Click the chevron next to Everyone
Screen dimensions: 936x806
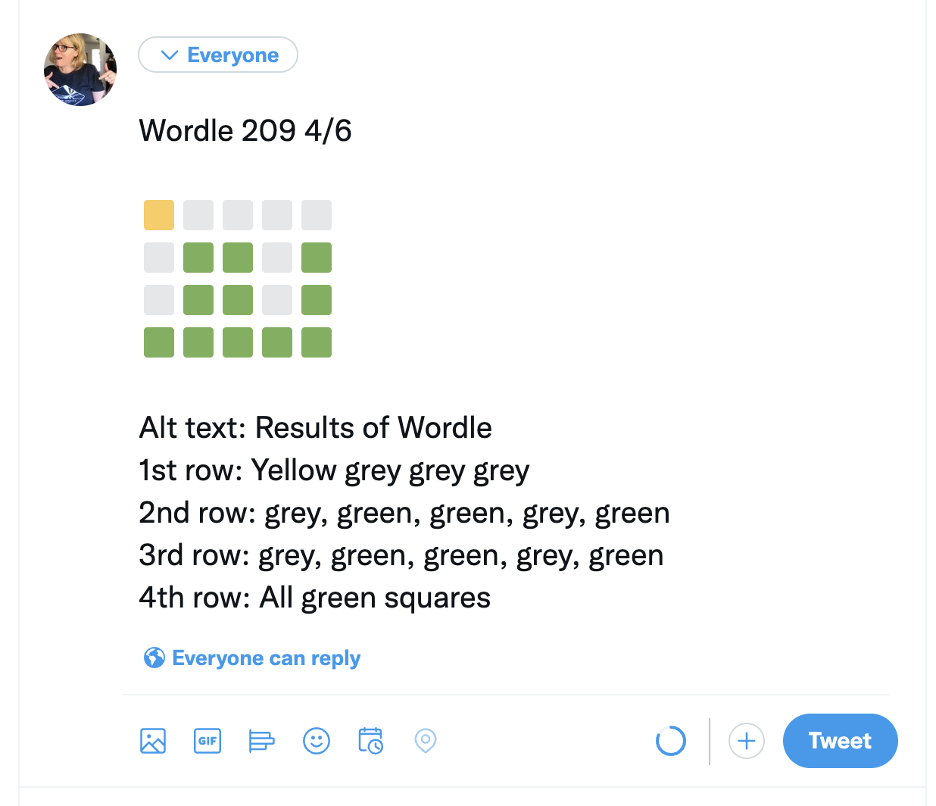coord(170,55)
